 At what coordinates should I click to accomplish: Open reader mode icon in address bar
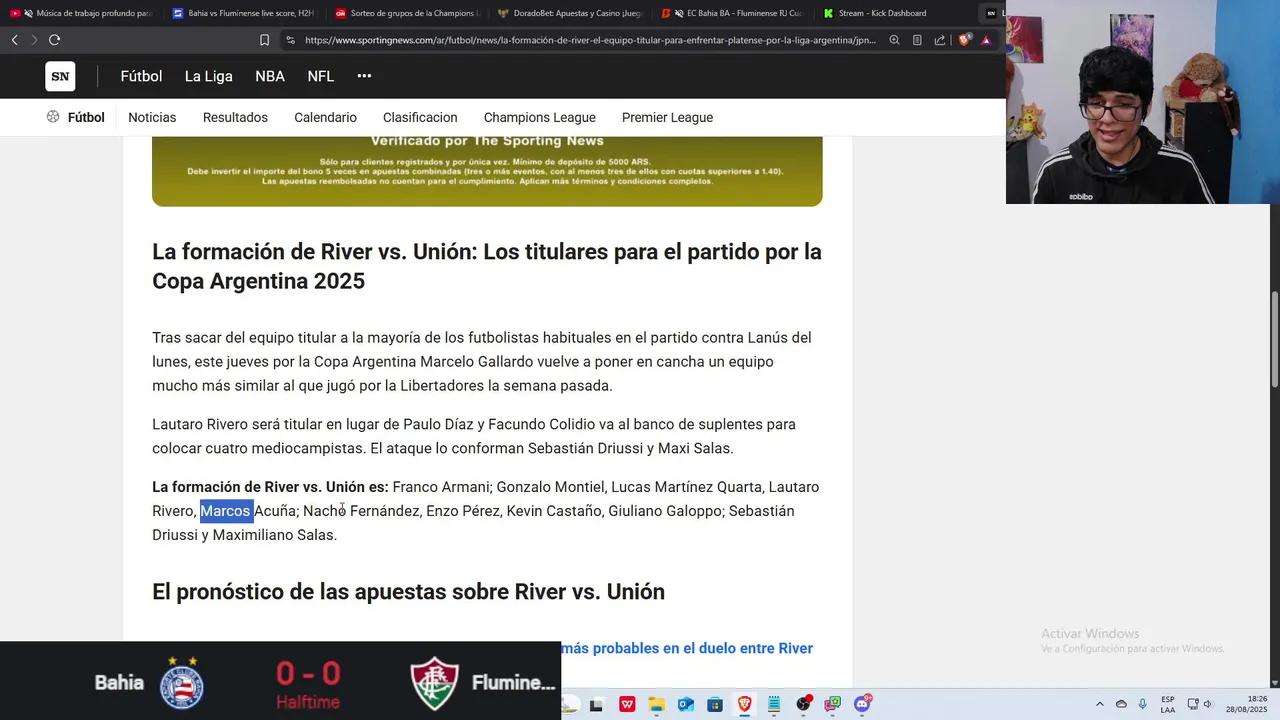tap(917, 40)
